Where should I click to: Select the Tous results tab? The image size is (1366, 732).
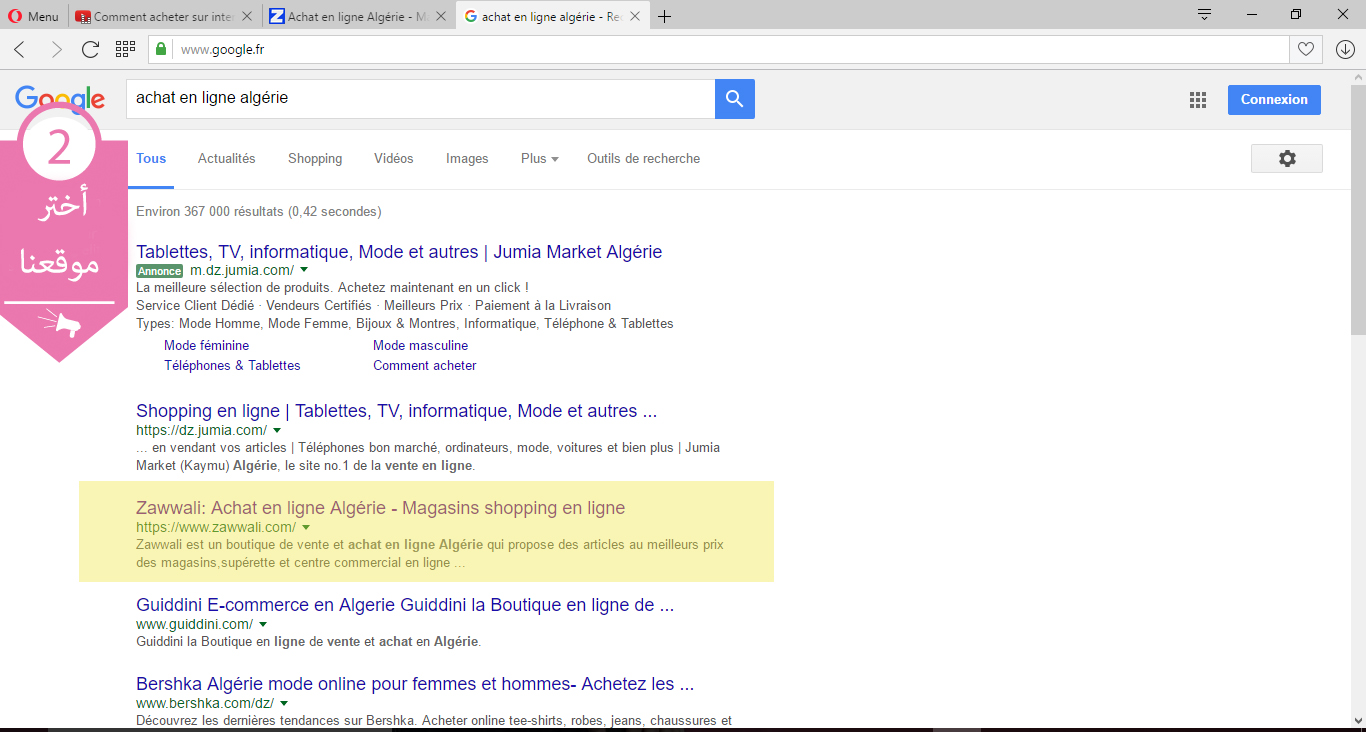[x=151, y=159]
